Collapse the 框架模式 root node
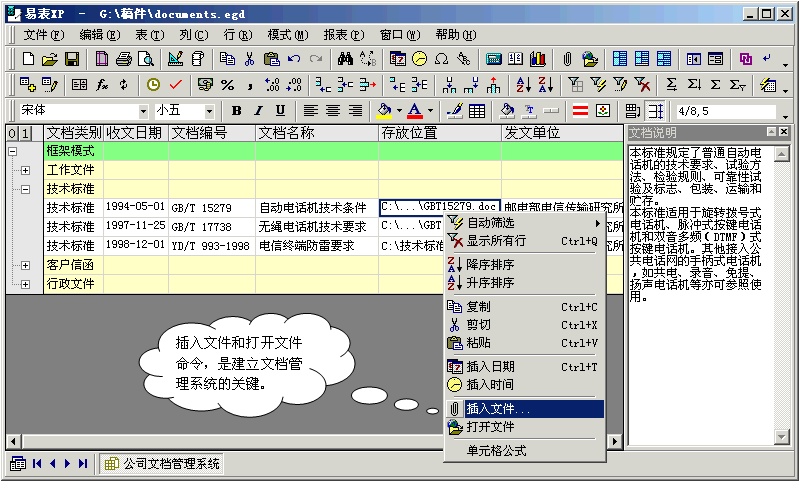Image resolution: width=800 pixels, height=482 pixels. tap(12, 151)
